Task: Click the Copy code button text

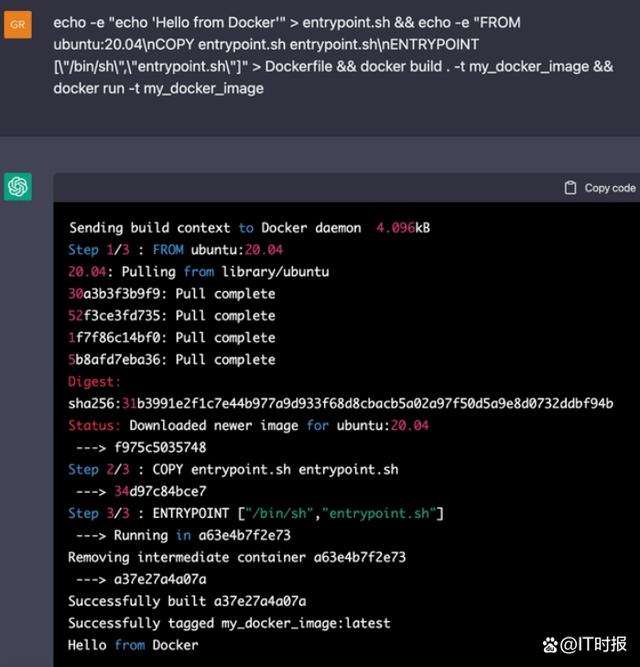Action: pyautogui.click(x=610, y=188)
